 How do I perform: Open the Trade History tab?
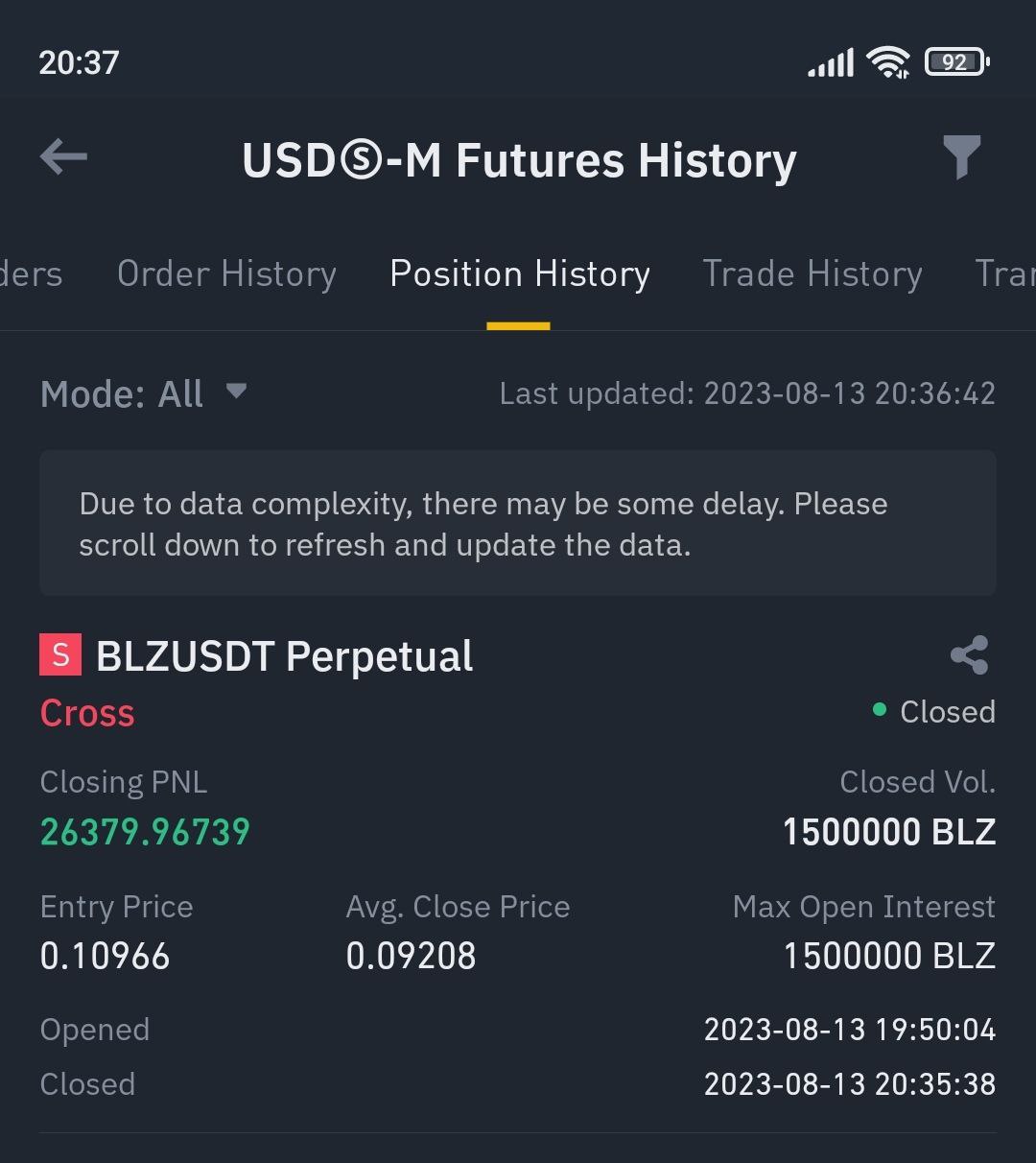812,274
